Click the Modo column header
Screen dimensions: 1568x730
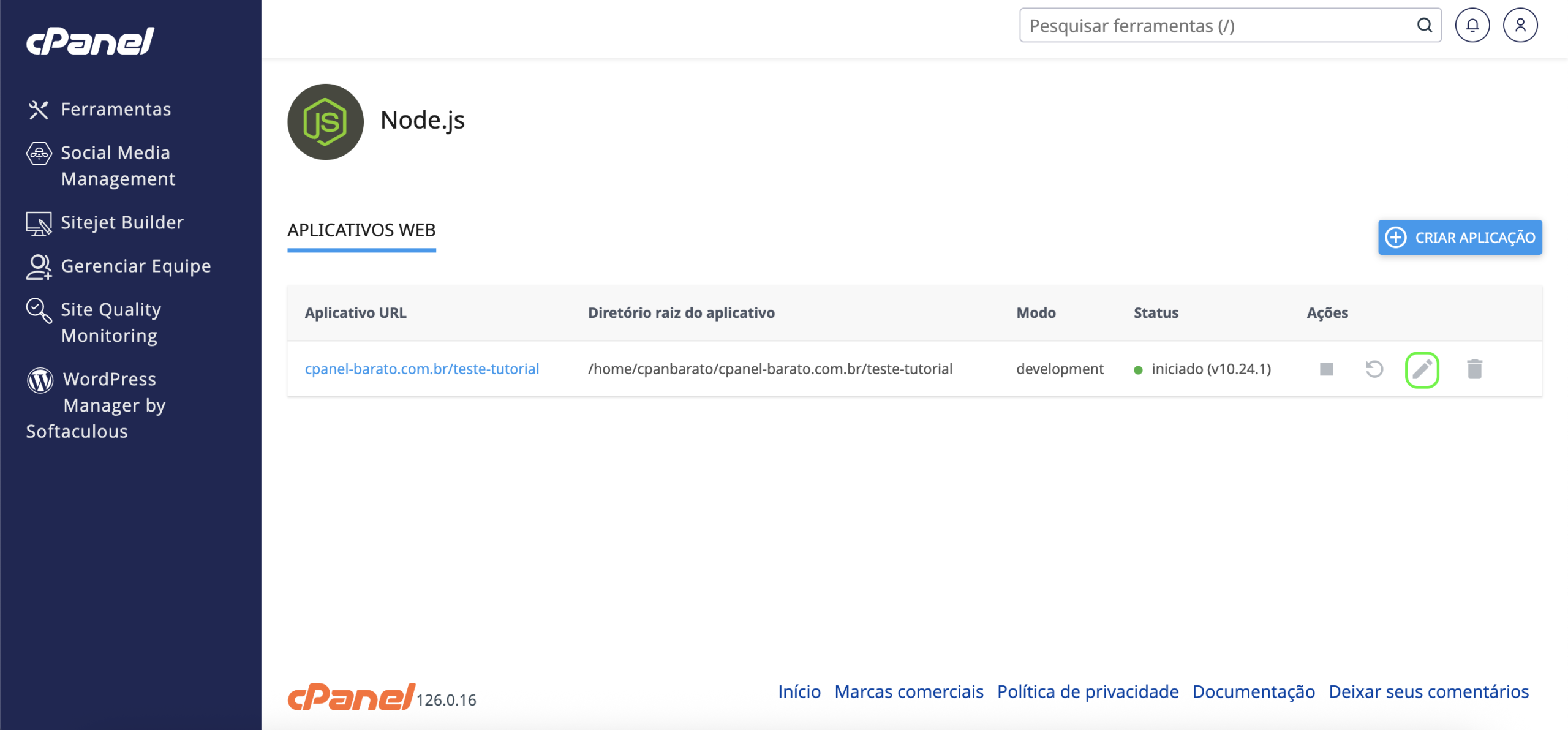tap(1036, 312)
